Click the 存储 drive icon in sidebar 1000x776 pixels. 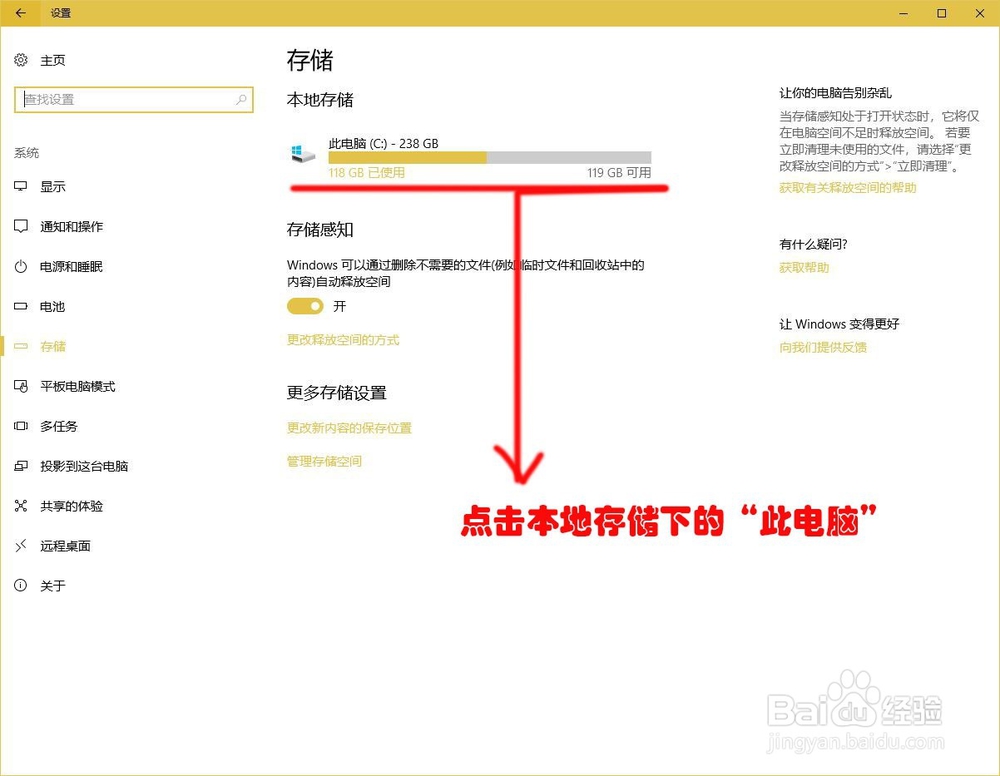coord(21,346)
